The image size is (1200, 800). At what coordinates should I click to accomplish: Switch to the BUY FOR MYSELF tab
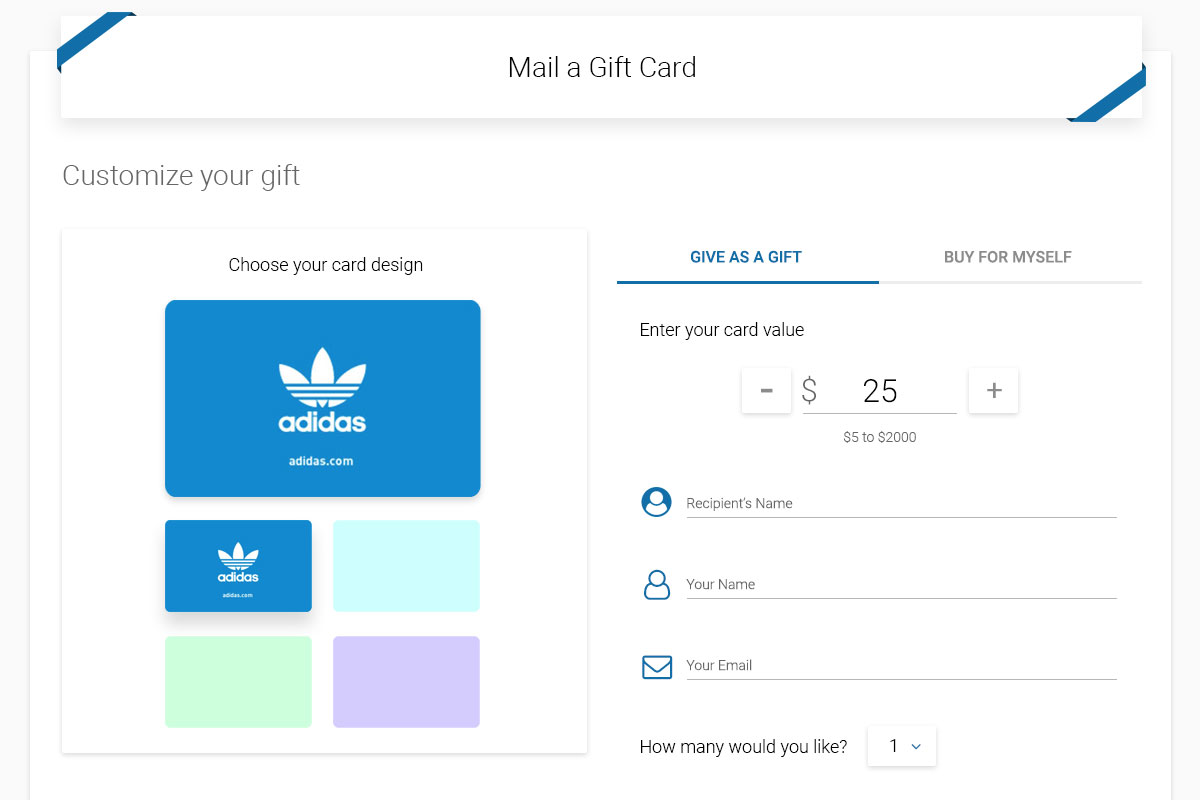click(x=1008, y=257)
